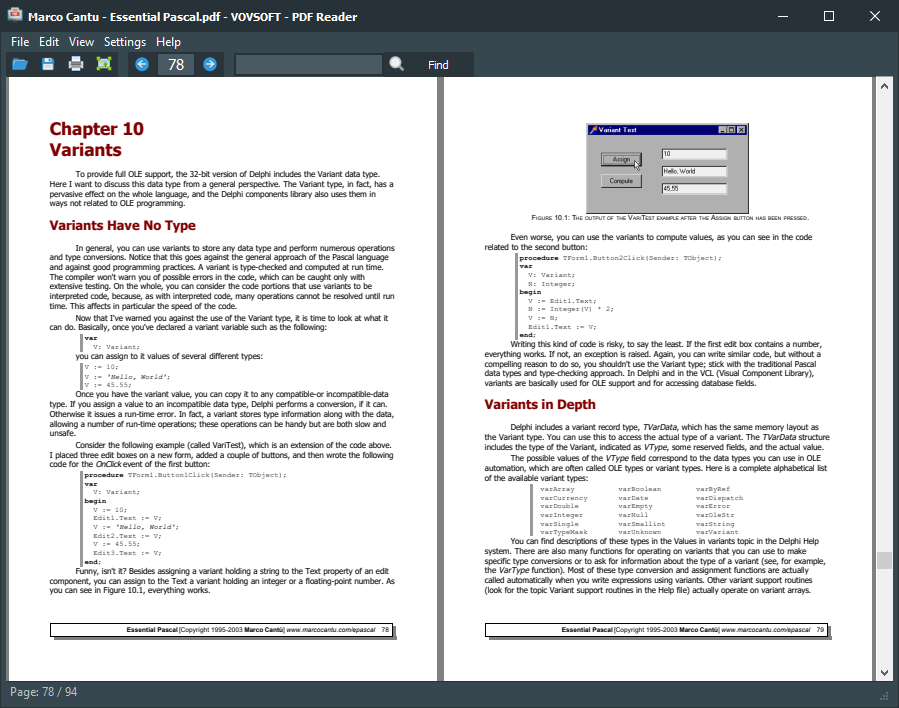Click the magnifying glass search icon
The height and width of the screenshot is (708, 899).
click(x=397, y=64)
